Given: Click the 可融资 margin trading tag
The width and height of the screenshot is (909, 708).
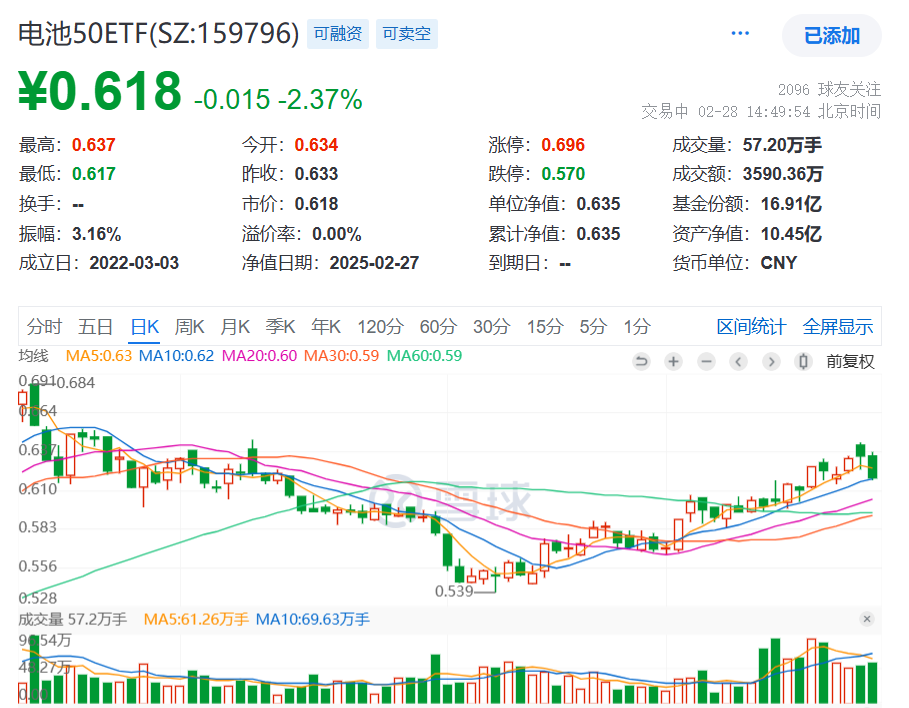Looking at the screenshot, I should tap(338, 32).
